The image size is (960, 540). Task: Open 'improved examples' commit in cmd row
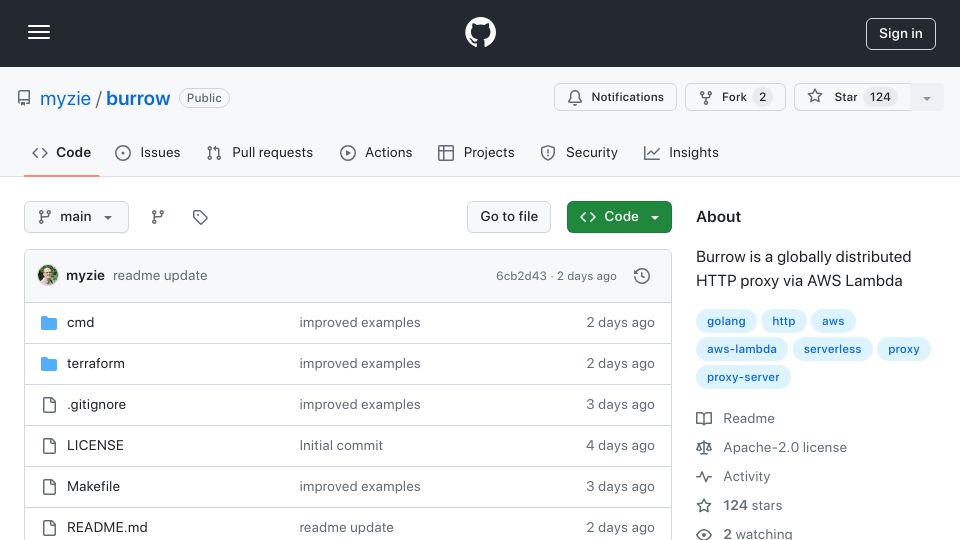click(359, 323)
